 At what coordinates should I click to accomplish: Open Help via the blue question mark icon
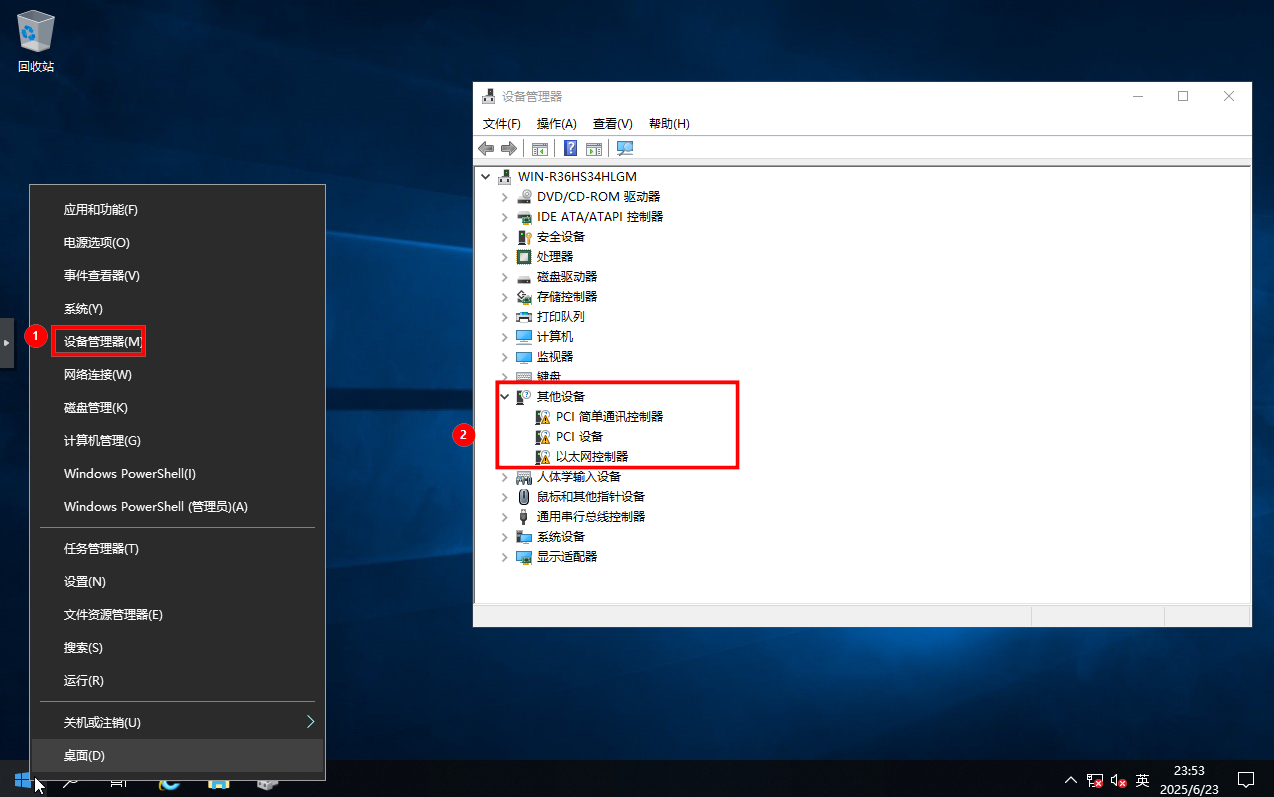click(x=571, y=149)
